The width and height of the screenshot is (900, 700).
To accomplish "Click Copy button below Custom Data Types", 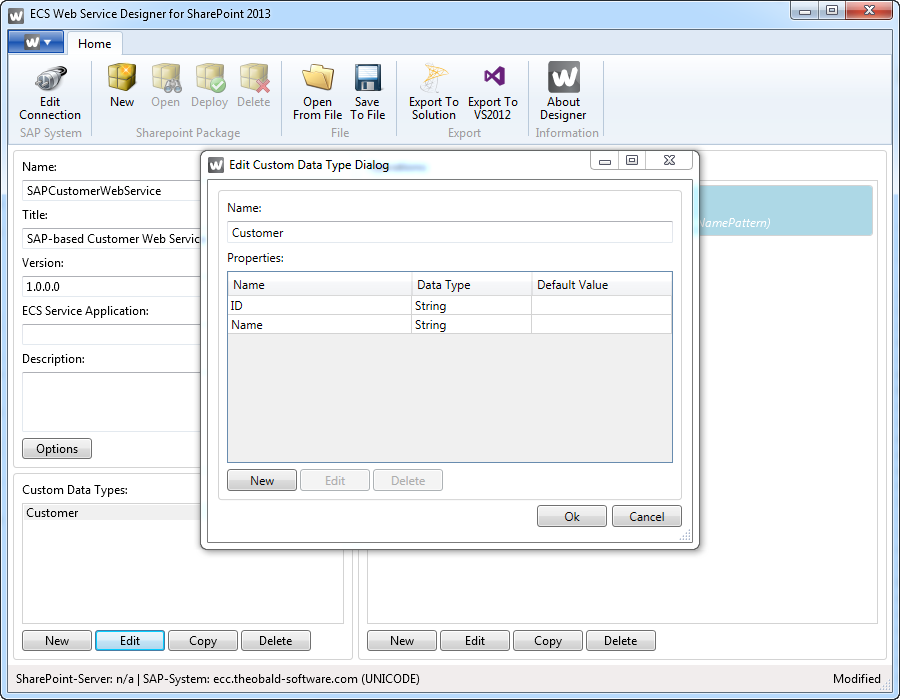I will pyautogui.click(x=203, y=641).
